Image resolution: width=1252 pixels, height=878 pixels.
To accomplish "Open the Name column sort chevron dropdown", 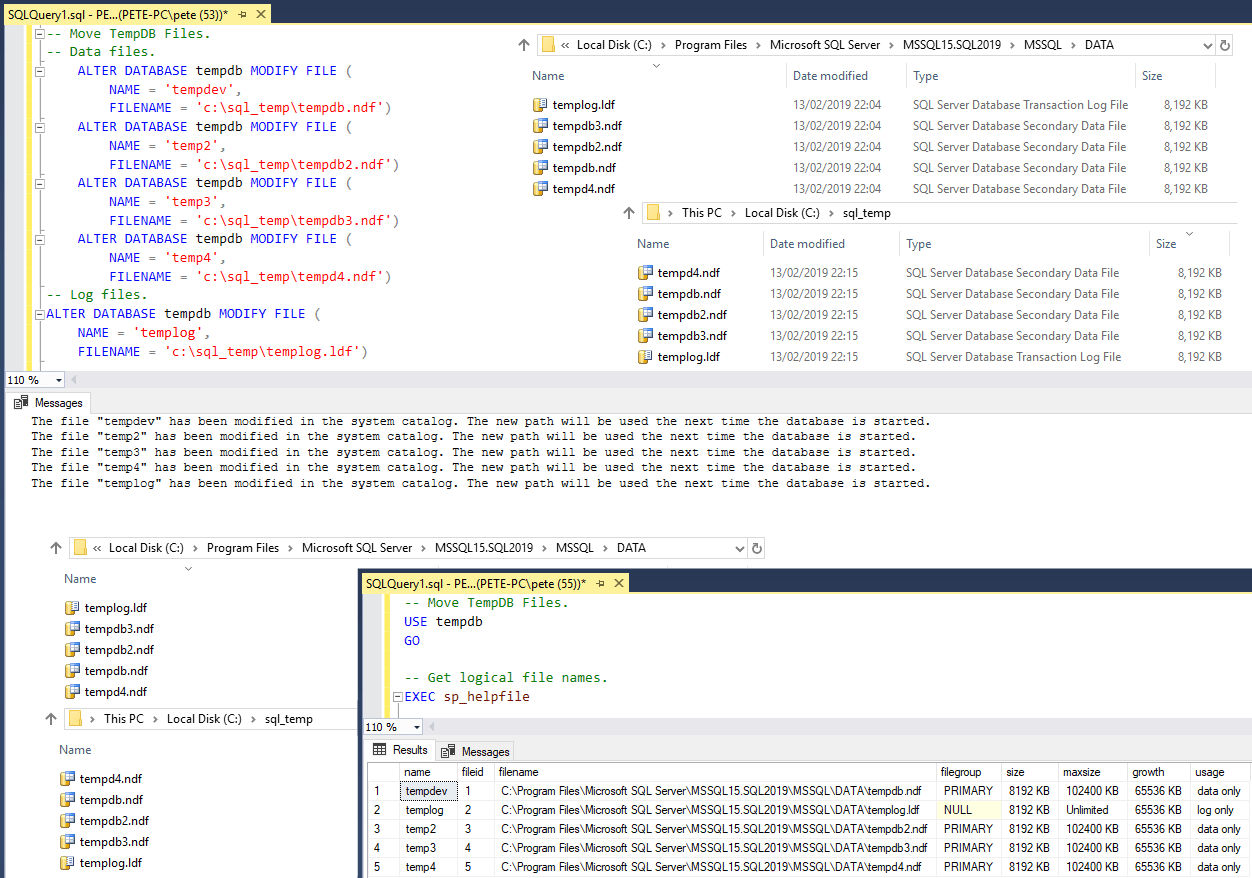I will click(658, 68).
